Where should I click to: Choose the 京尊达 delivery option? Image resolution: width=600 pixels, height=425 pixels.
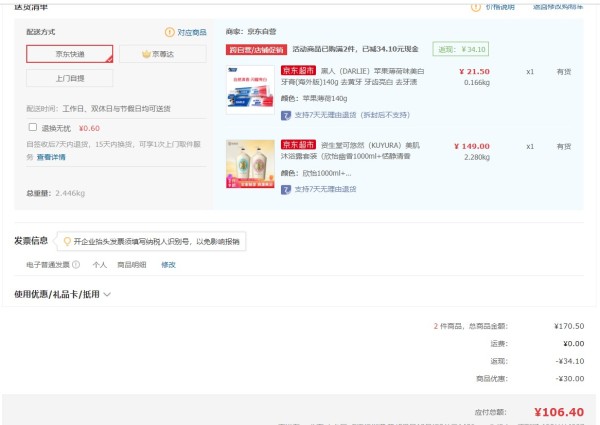click(163, 54)
